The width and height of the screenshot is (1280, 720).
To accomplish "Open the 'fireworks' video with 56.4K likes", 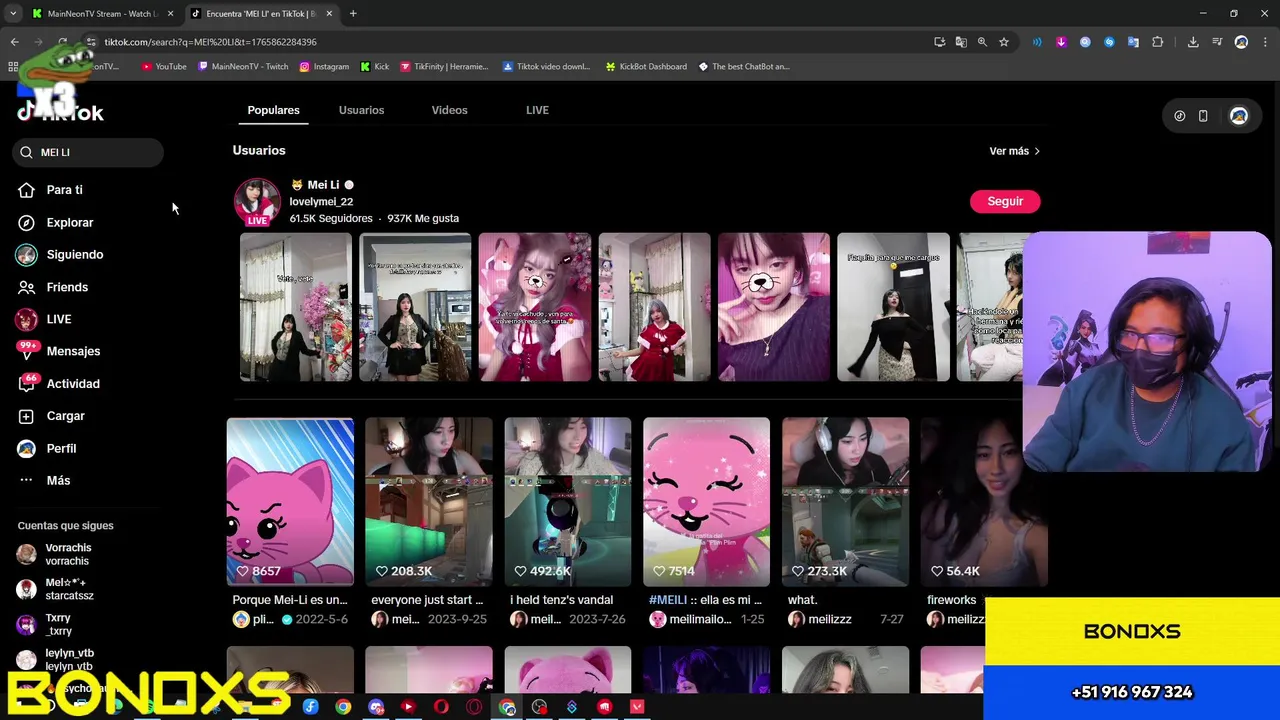I will [x=984, y=502].
